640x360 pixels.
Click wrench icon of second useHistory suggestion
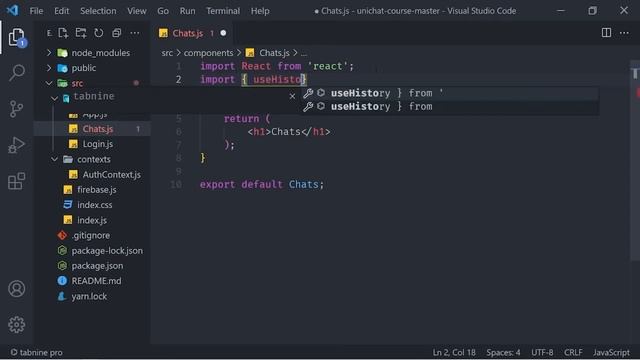pyautogui.click(x=308, y=107)
